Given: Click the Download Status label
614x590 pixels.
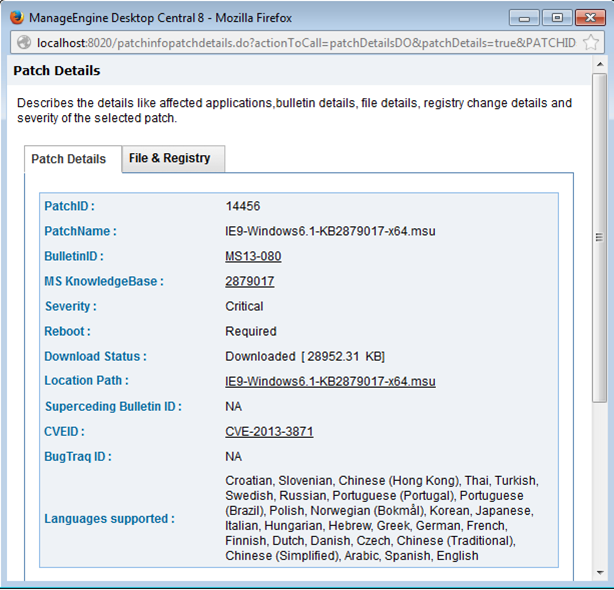Looking at the screenshot, I should [95, 356].
